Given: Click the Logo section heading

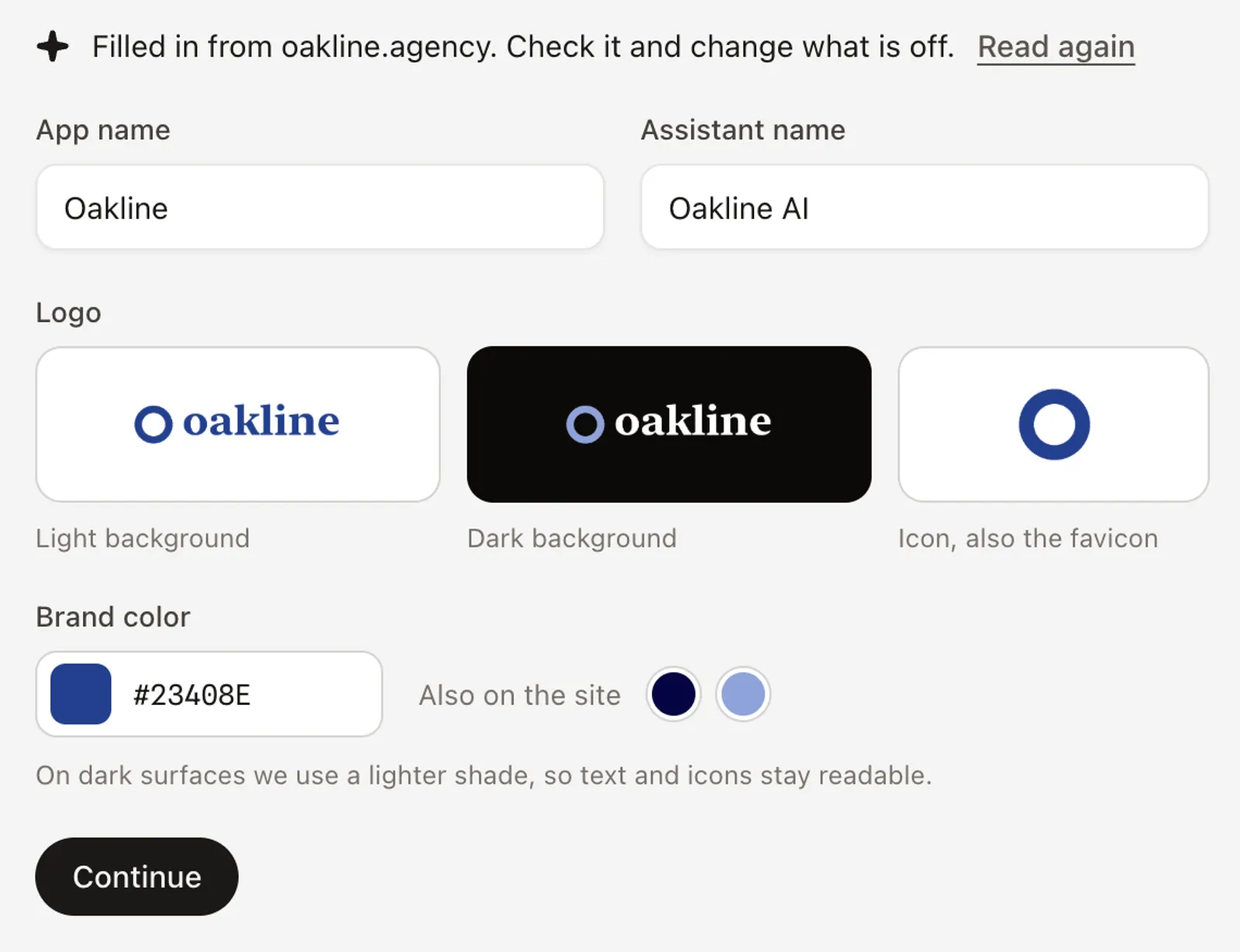Looking at the screenshot, I should pyautogui.click(x=69, y=313).
